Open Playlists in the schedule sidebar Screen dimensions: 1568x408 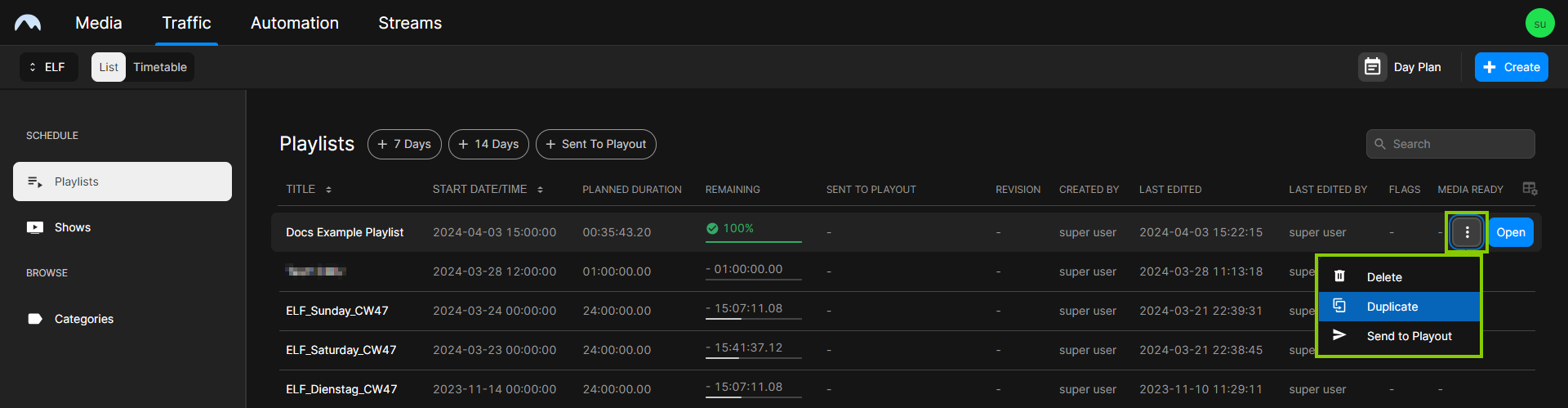(x=122, y=182)
